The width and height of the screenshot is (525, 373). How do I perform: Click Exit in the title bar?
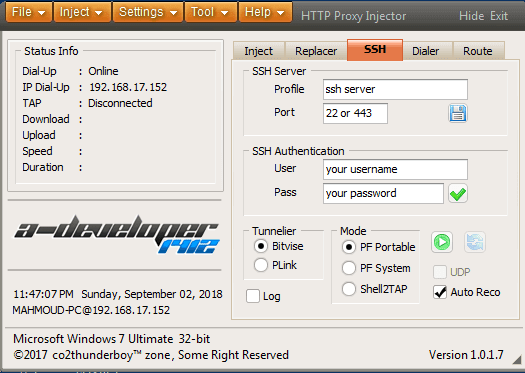pos(499,16)
